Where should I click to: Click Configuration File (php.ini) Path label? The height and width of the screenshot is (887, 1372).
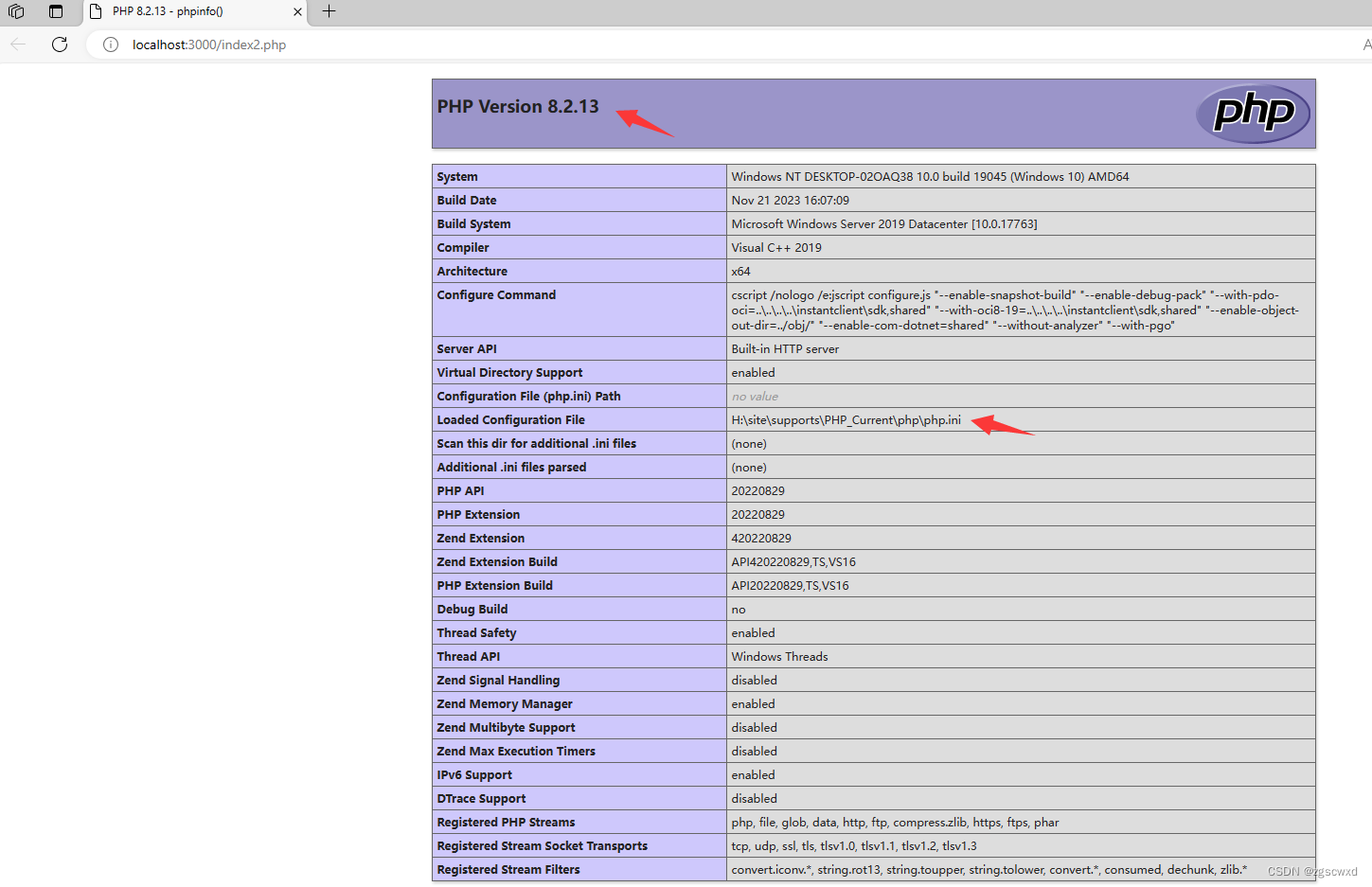pos(528,397)
